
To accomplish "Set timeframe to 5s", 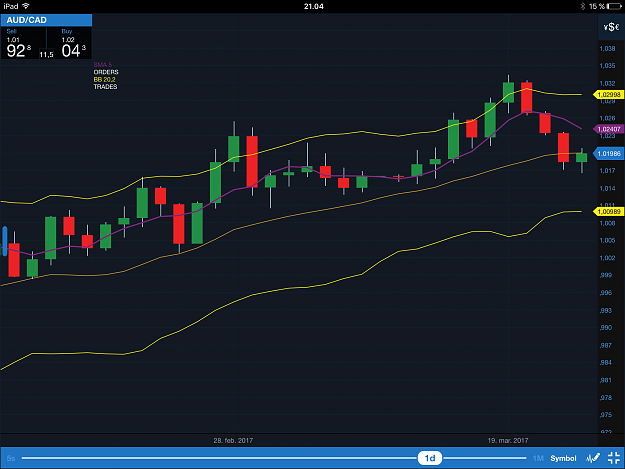I will (11, 458).
